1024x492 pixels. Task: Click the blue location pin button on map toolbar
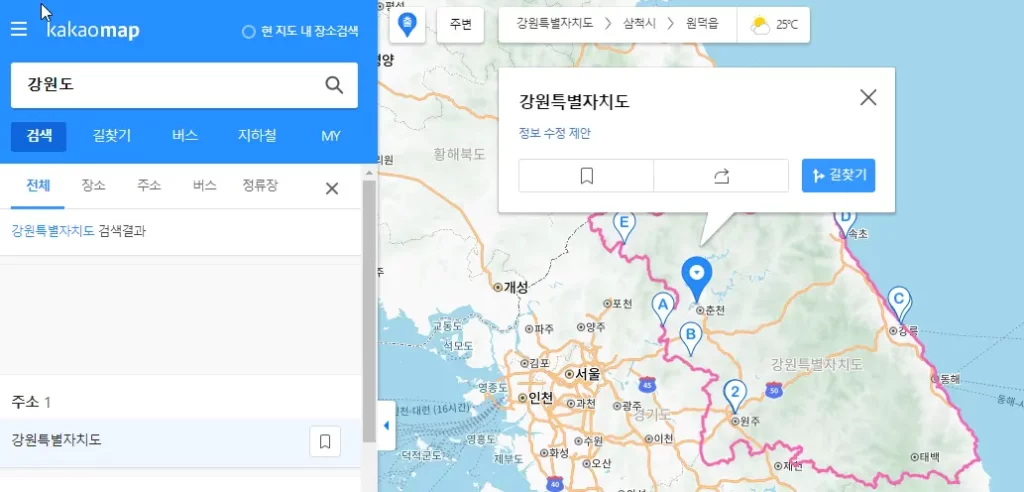coord(407,25)
